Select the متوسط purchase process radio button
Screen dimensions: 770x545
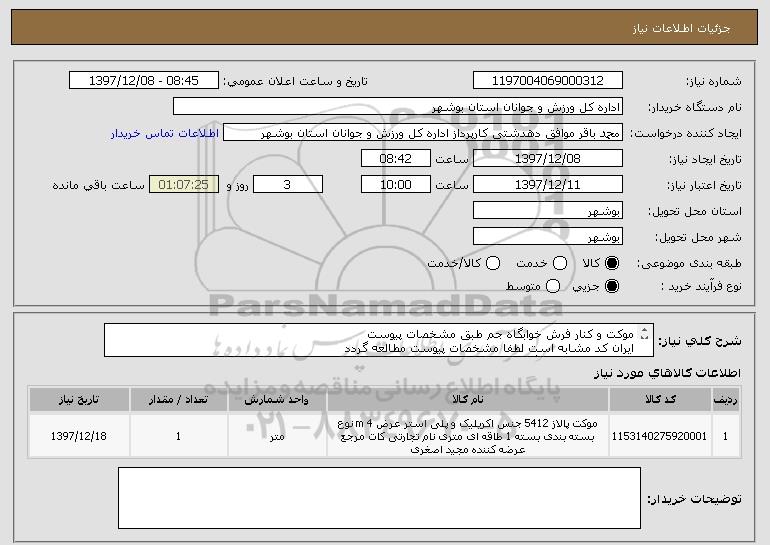[553, 286]
